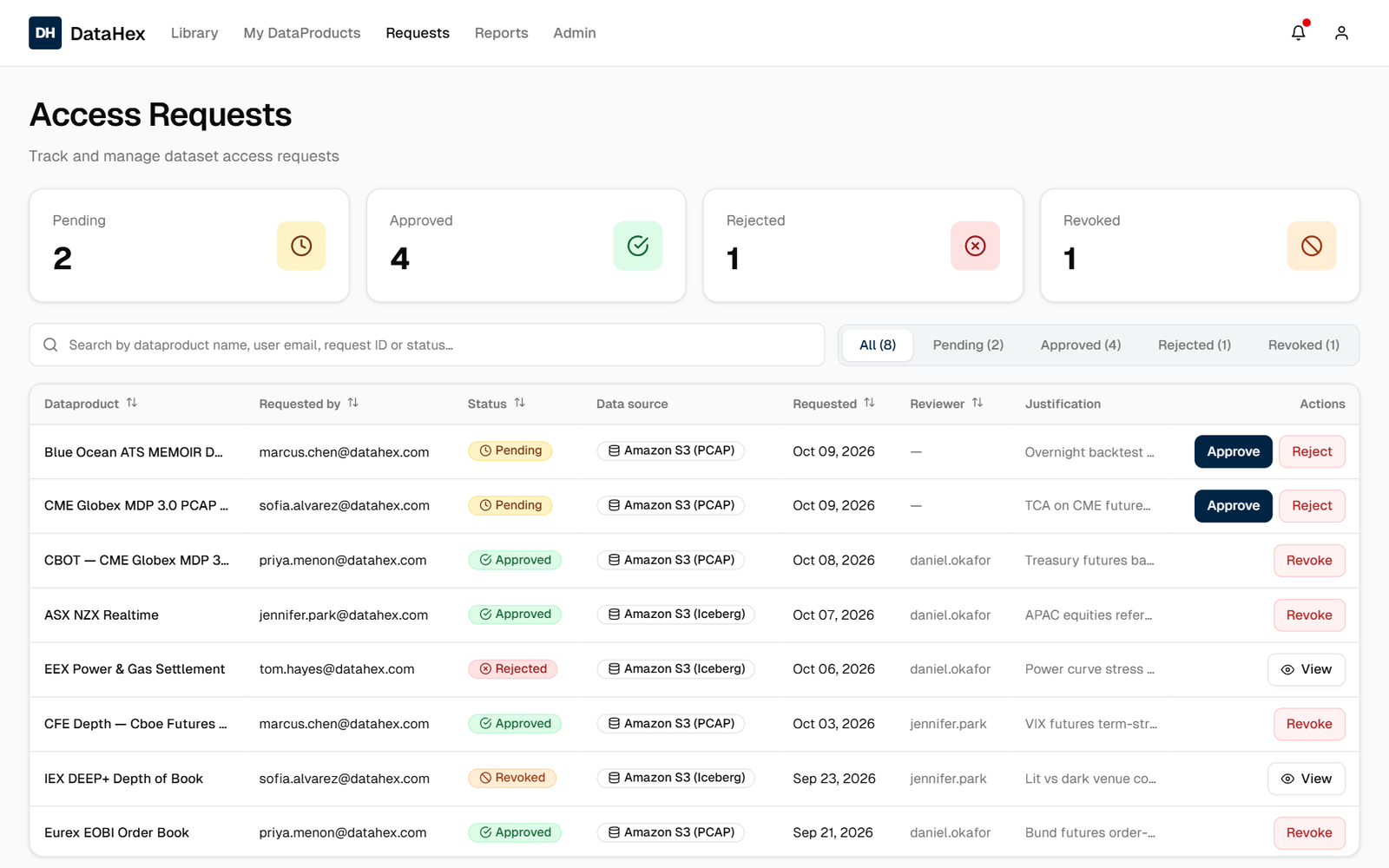Sort table using Reviewer sort arrows
This screenshot has width=1389, height=868.
point(978,403)
